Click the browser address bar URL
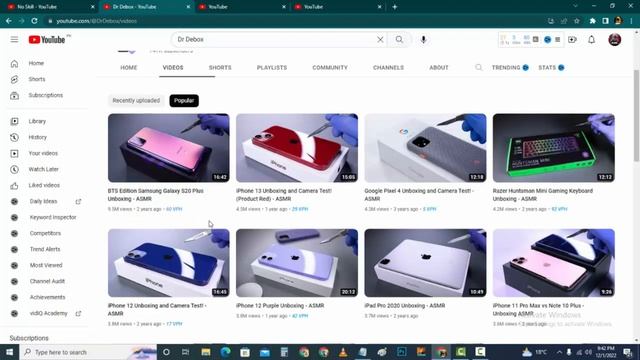The image size is (640, 360). [x=96, y=21]
